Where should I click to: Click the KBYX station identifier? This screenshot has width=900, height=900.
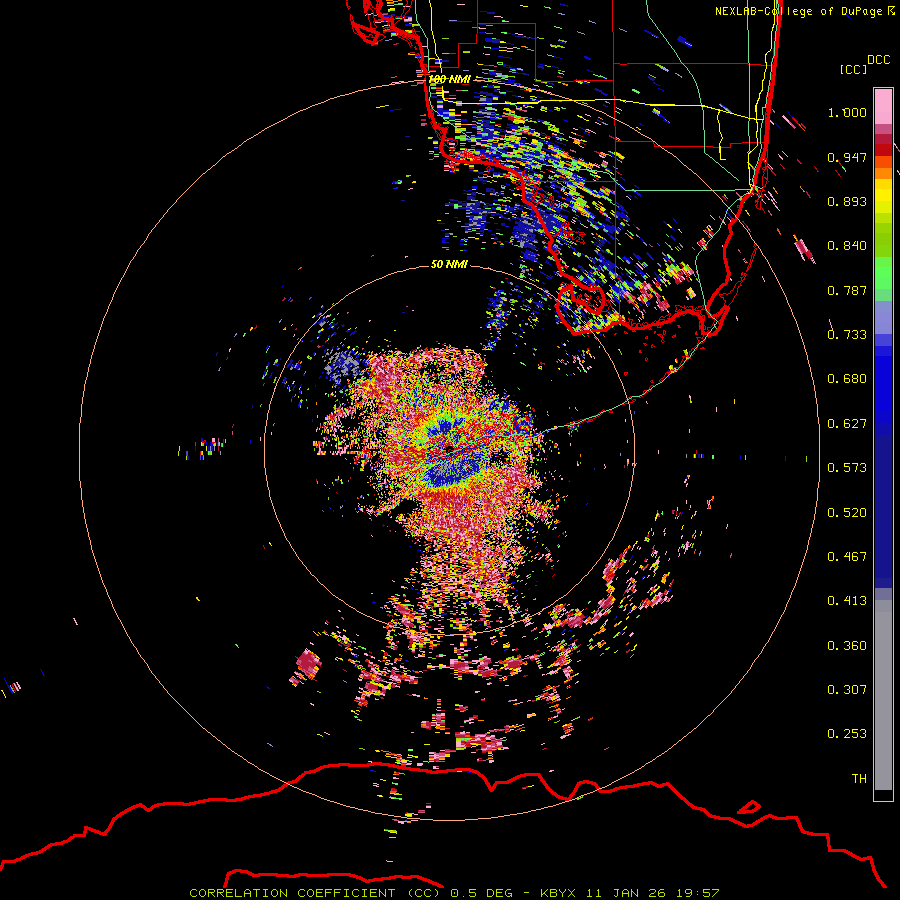pos(560,893)
